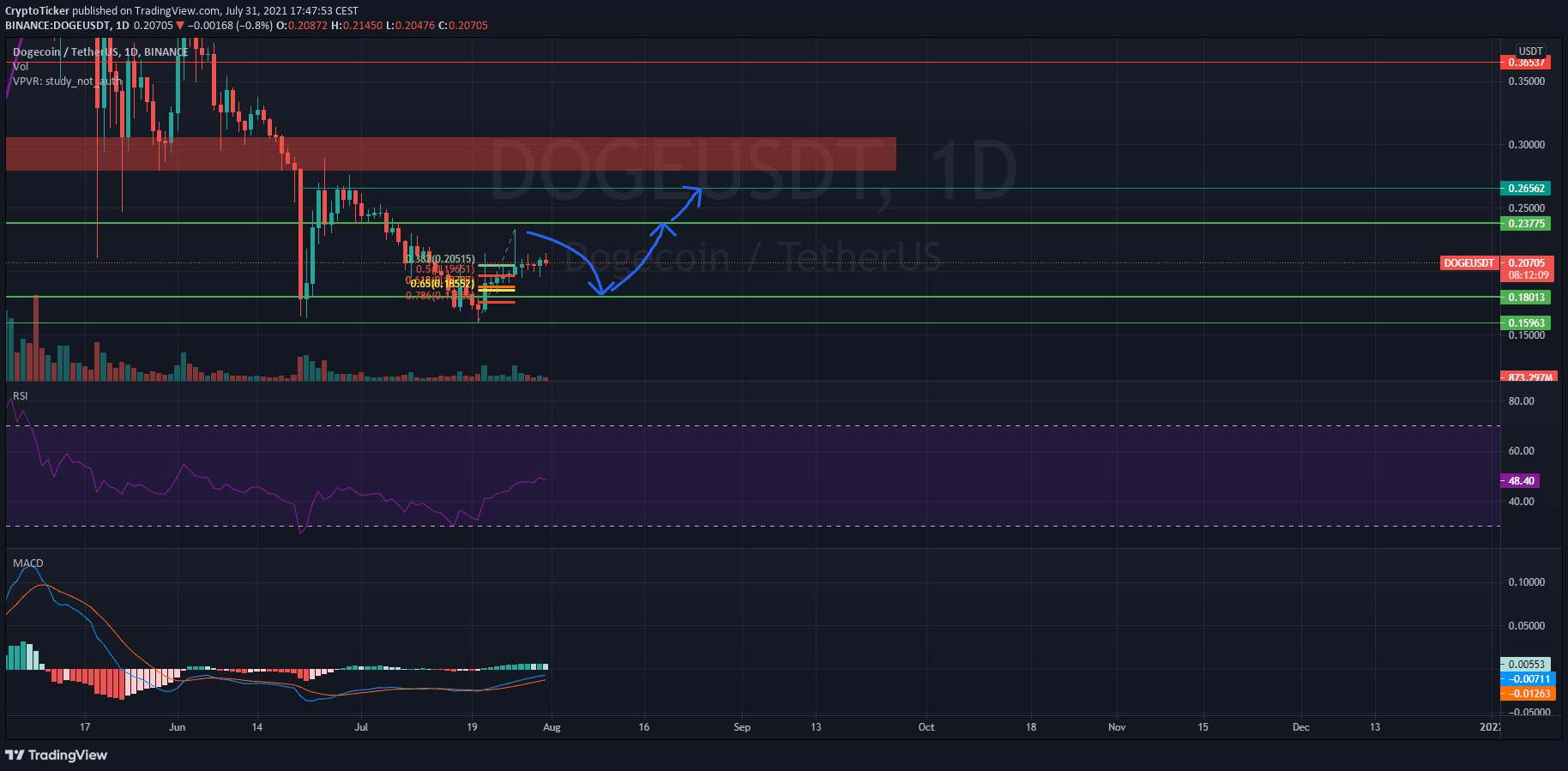Click the VPVR study_not_auth indicator label
The width and height of the screenshot is (1568, 771).
67,81
